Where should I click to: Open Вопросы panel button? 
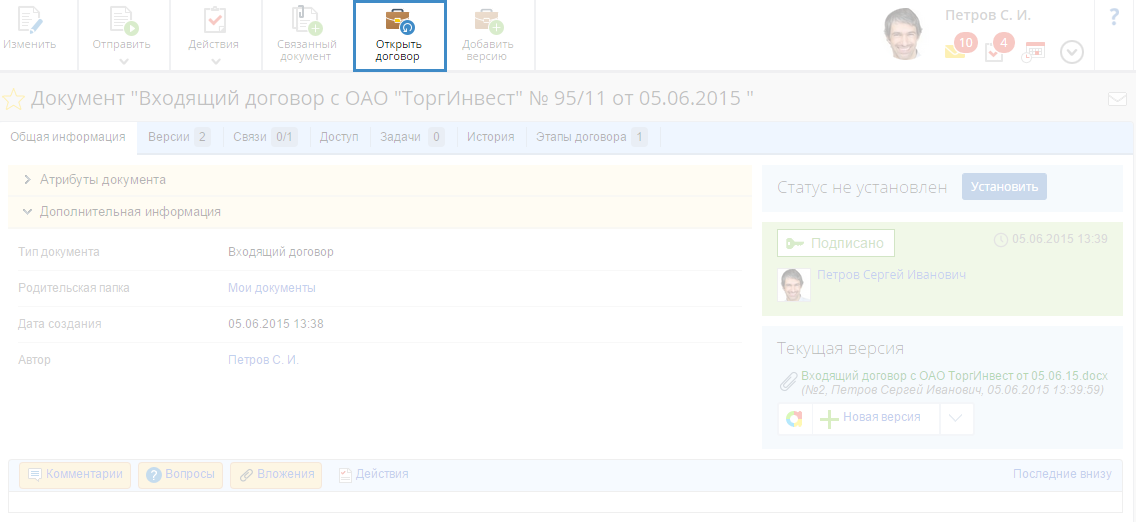tap(180, 475)
